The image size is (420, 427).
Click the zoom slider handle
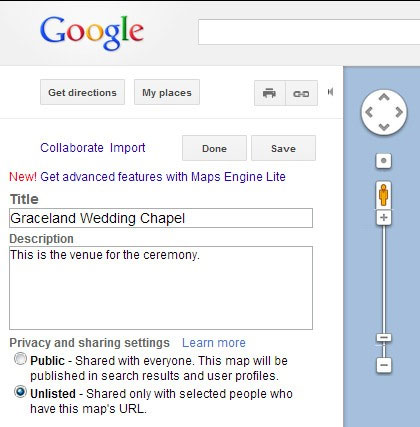tap(384, 338)
